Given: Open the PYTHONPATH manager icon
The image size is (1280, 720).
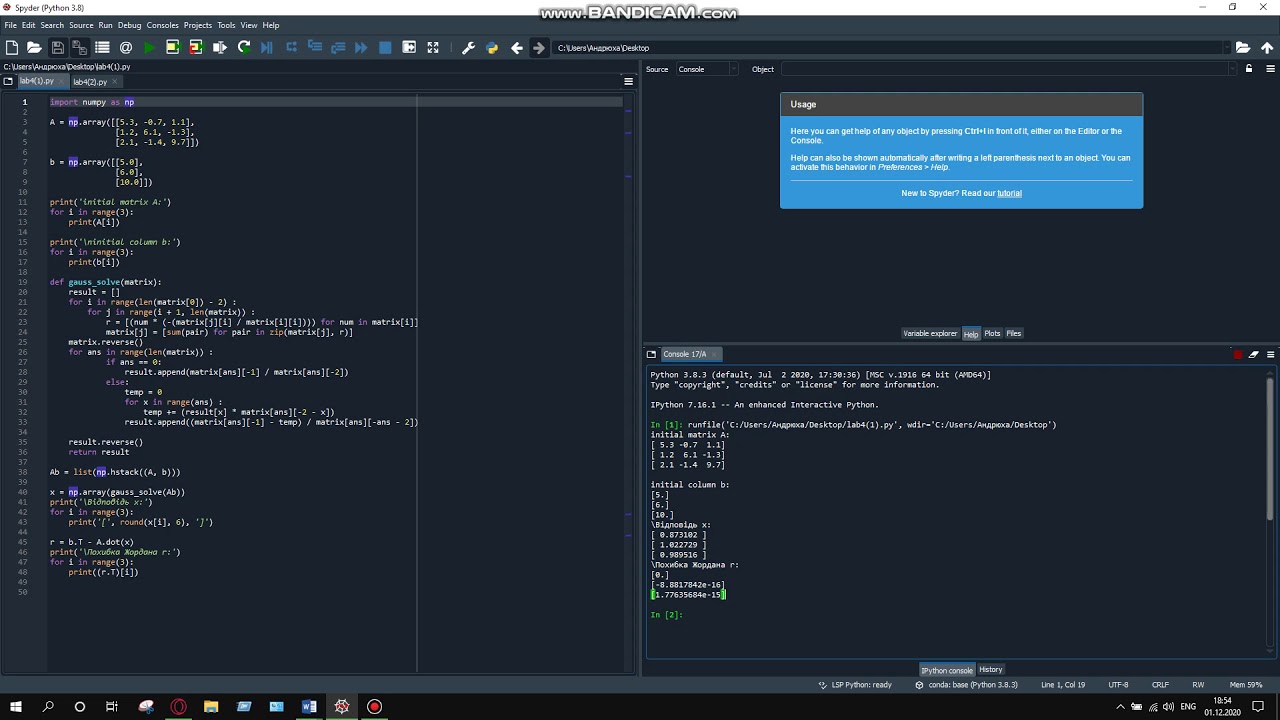Looking at the screenshot, I should pos(492,47).
